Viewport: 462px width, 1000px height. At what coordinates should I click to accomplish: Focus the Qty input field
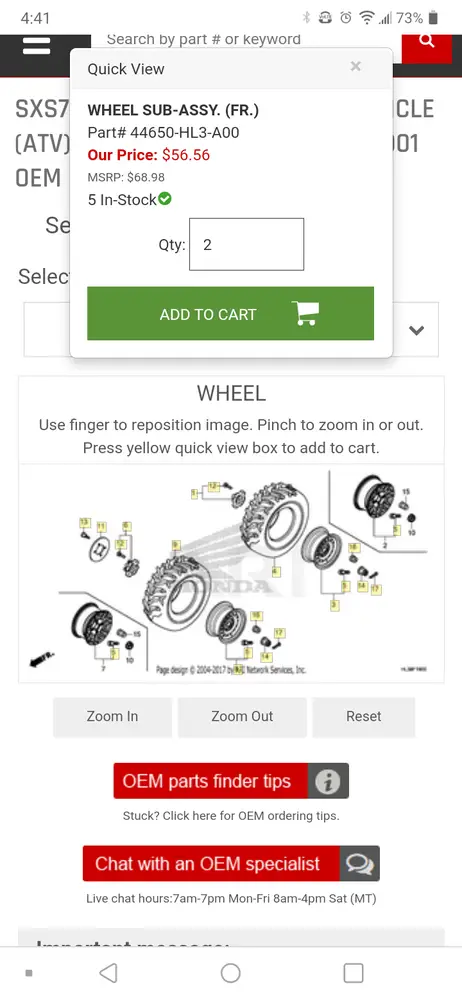[x=246, y=245]
